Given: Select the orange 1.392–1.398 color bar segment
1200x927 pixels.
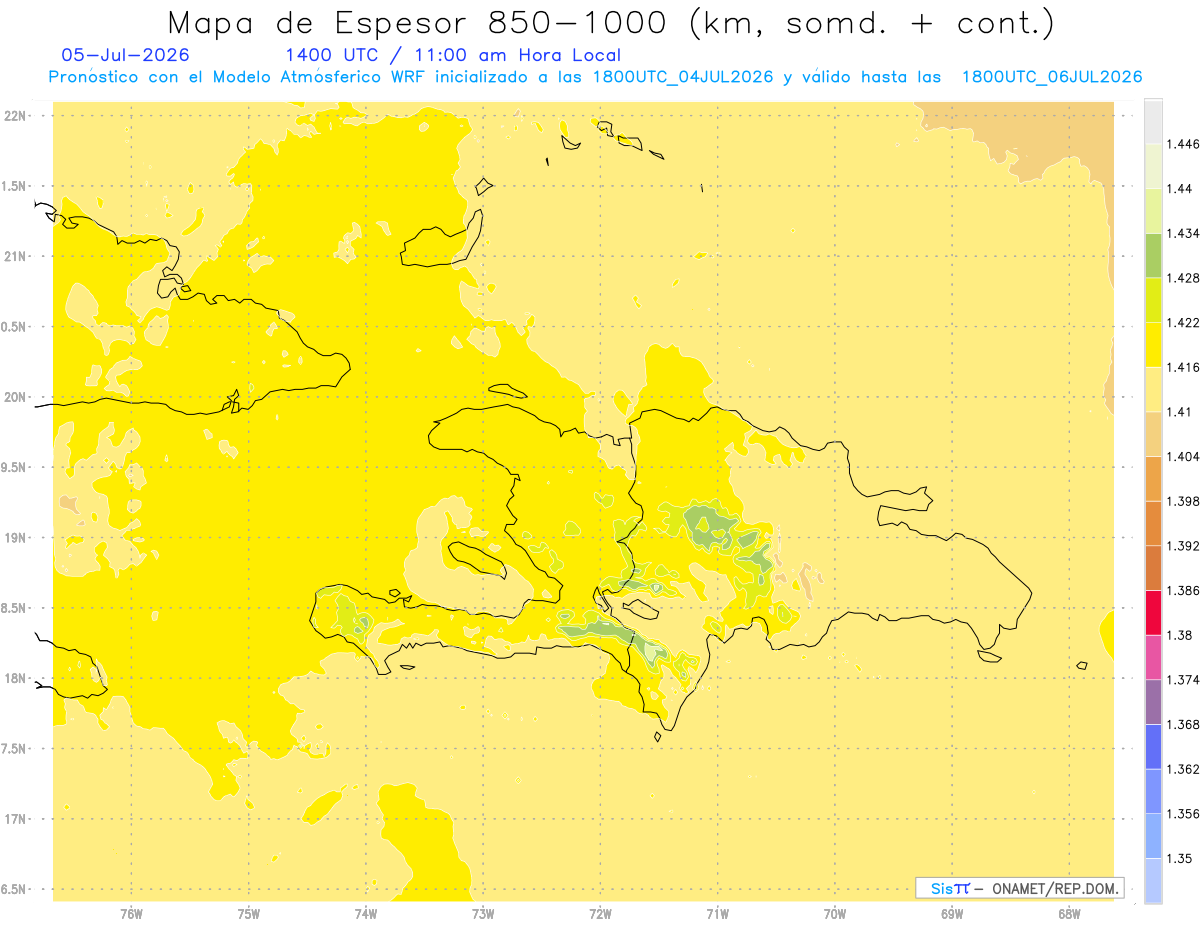Looking at the screenshot, I should point(1153,523).
